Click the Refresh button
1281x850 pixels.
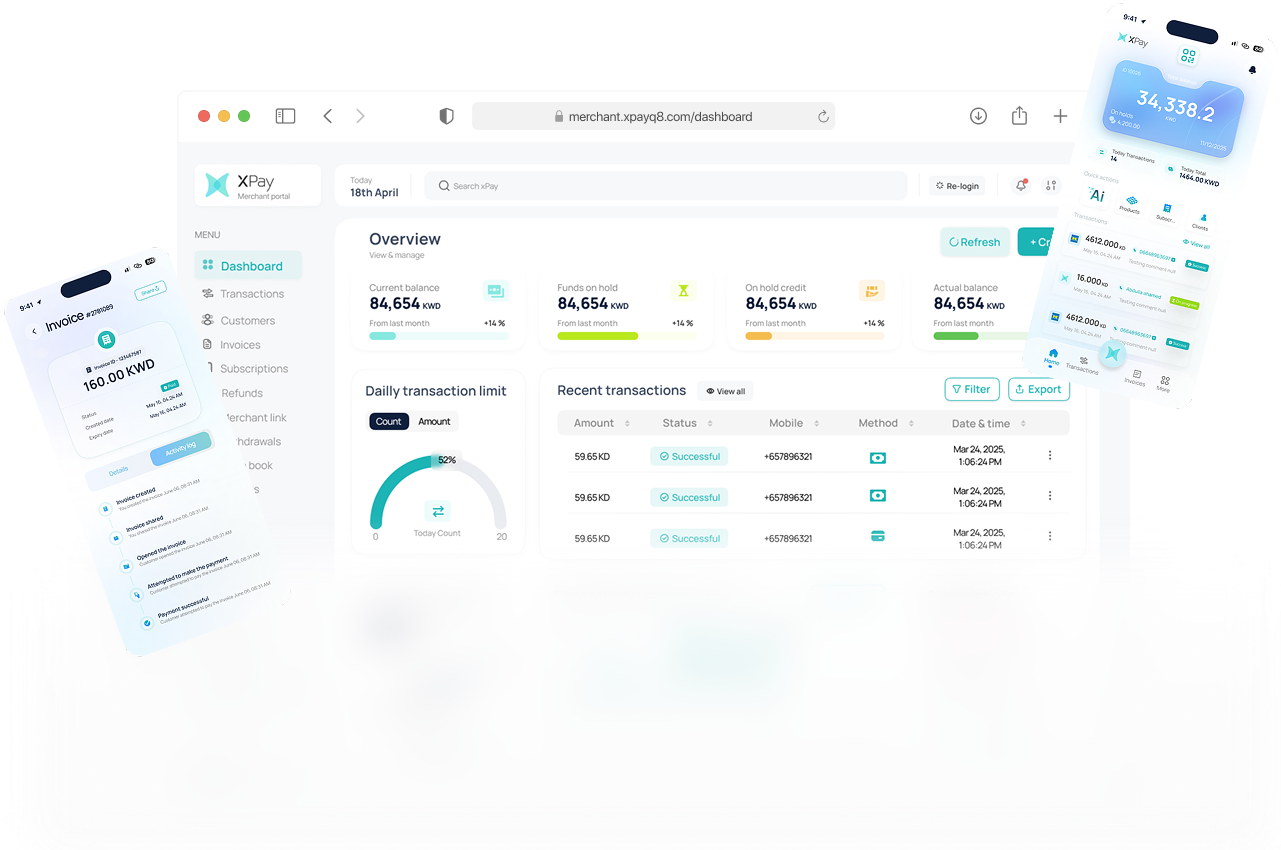(975, 242)
